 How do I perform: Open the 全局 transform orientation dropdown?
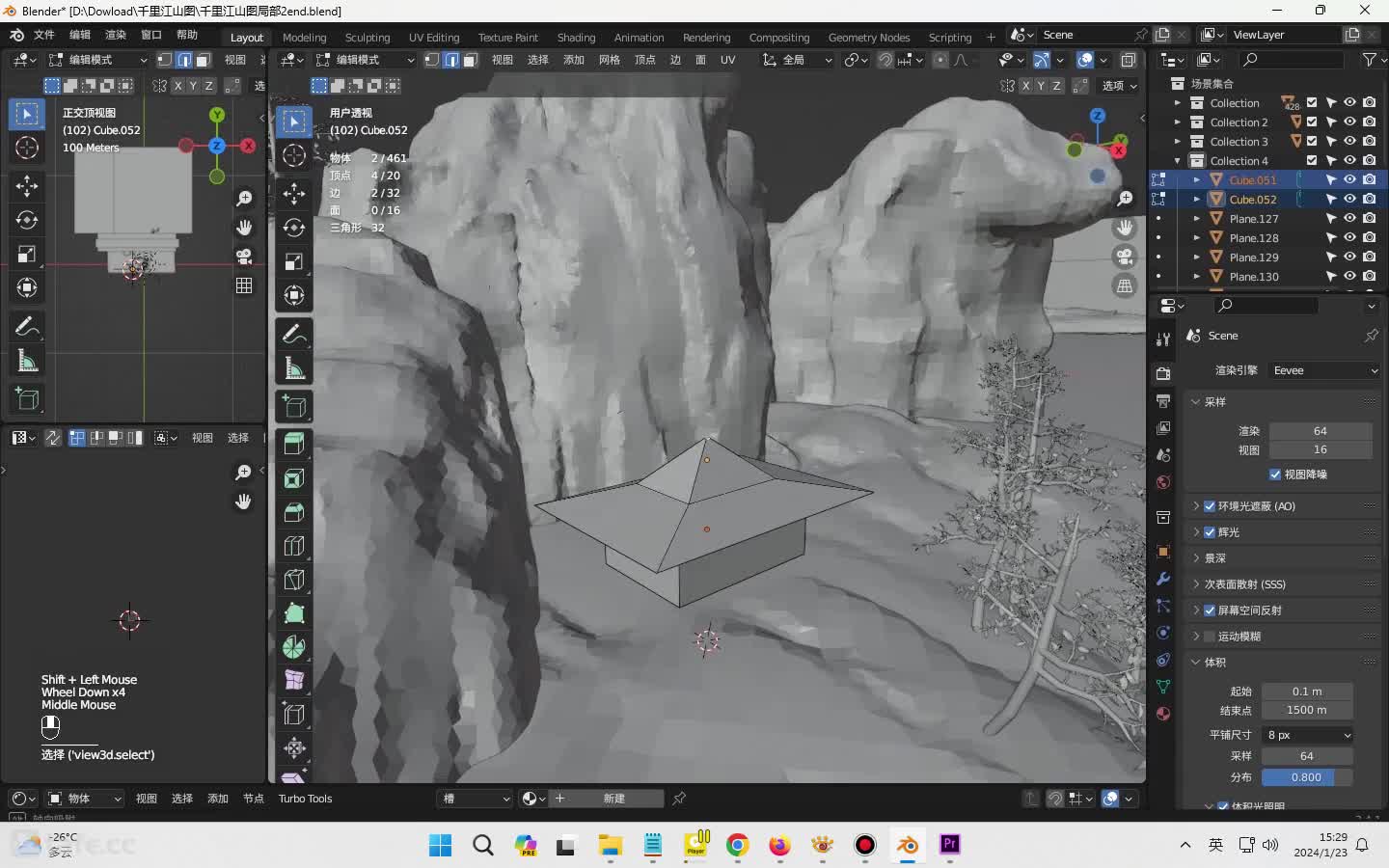point(798,60)
